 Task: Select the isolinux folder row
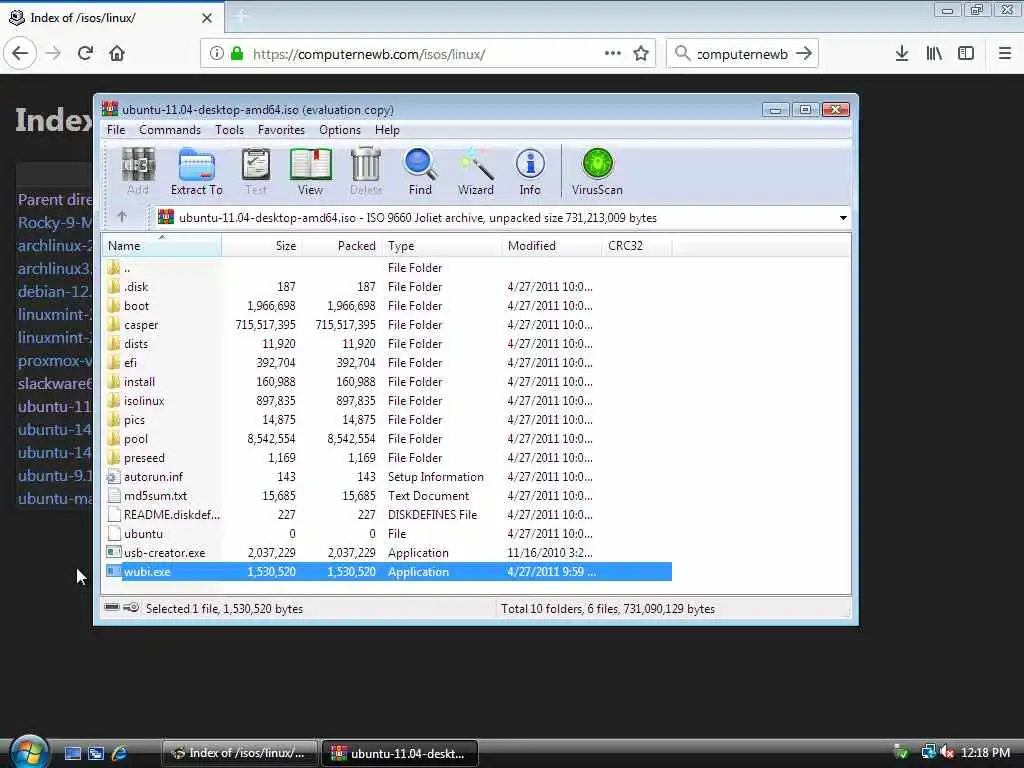pyautogui.click(x=388, y=400)
